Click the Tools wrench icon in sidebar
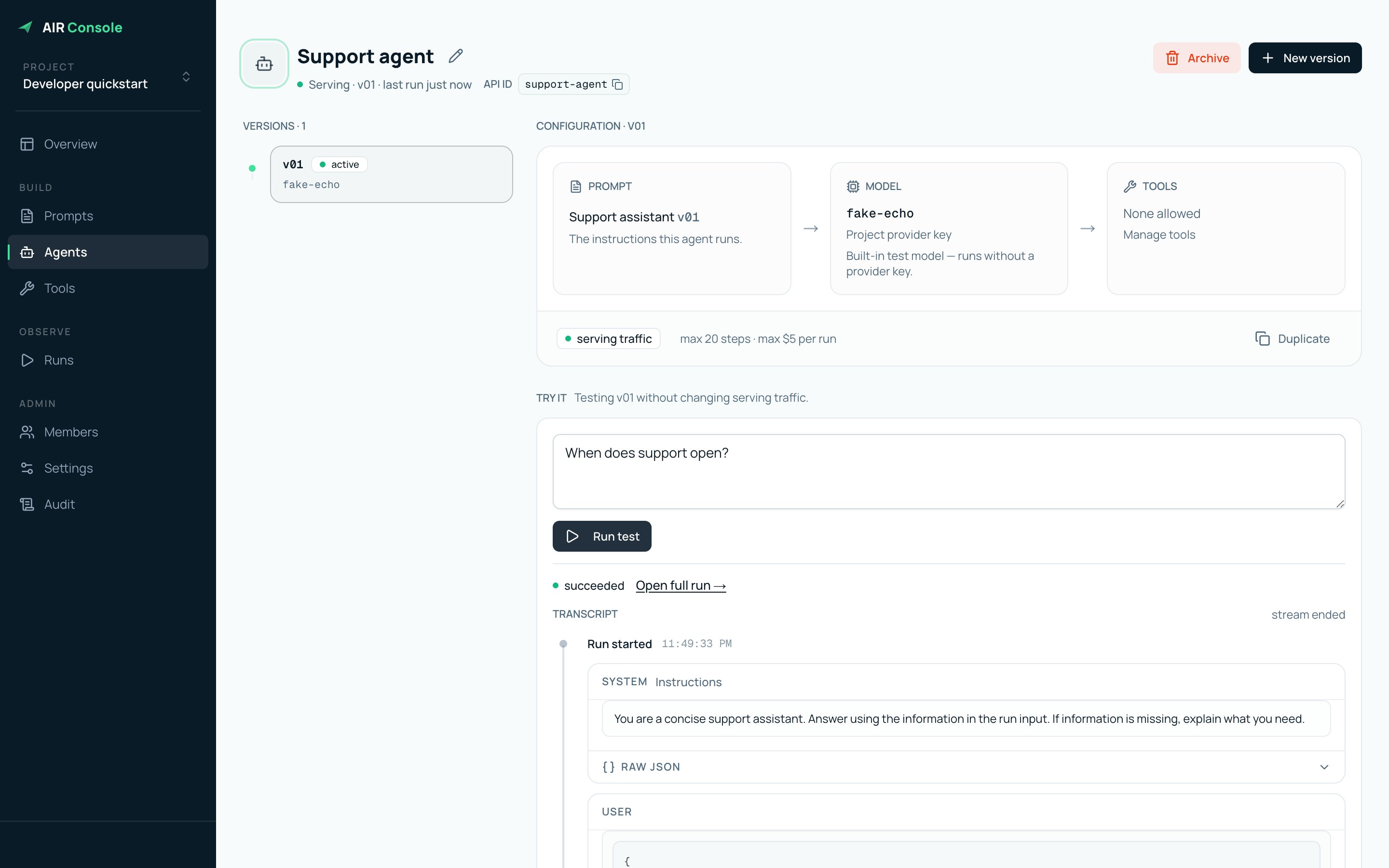1389x868 pixels. [27, 288]
